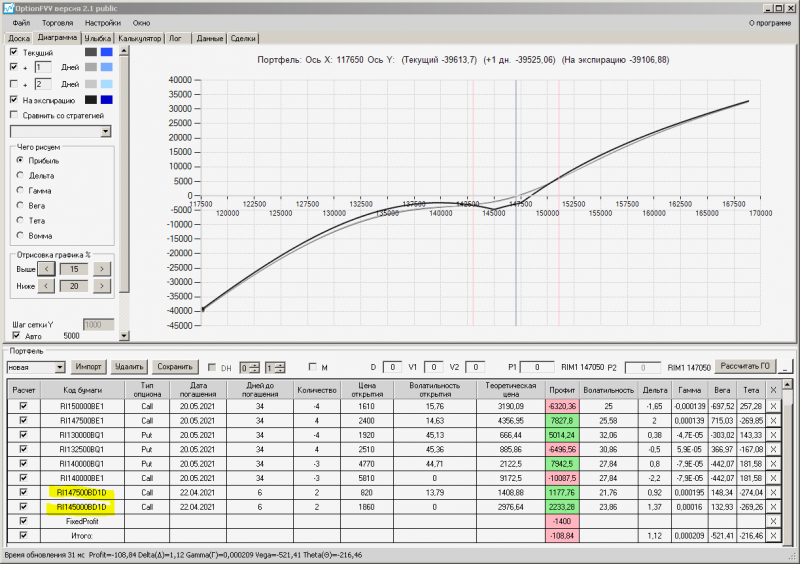Click the Сохранить button
This screenshot has width=800, height=564.
(x=174, y=366)
